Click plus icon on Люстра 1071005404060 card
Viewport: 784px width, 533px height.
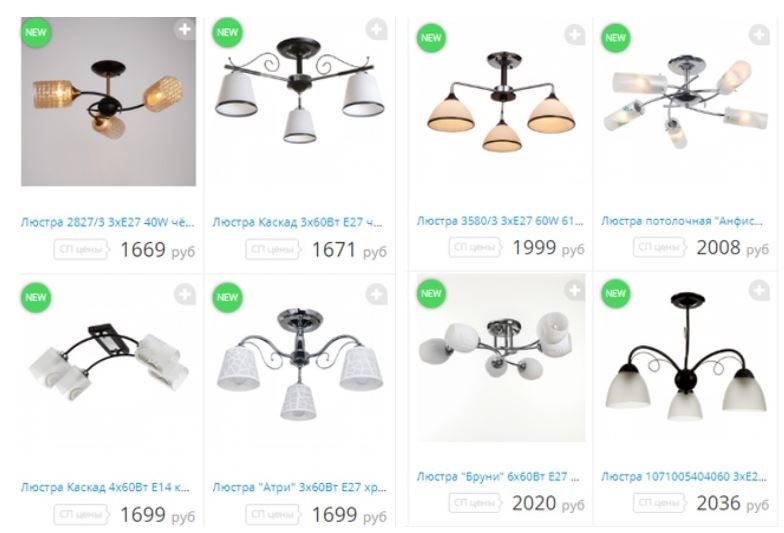click(759, 290)
